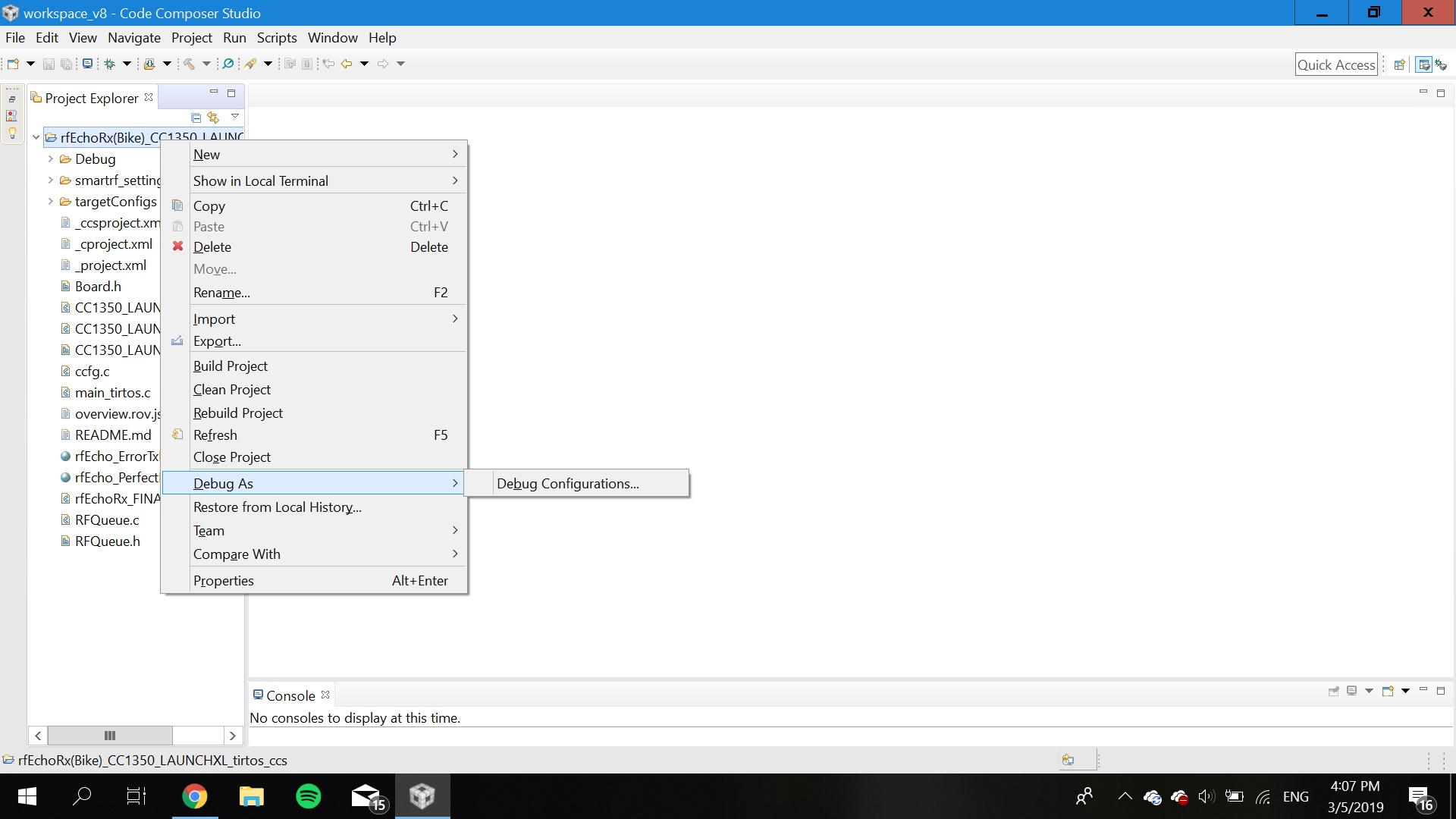
Task: Click Debug Configurations... submenu entry
Action: pos(568,484)
